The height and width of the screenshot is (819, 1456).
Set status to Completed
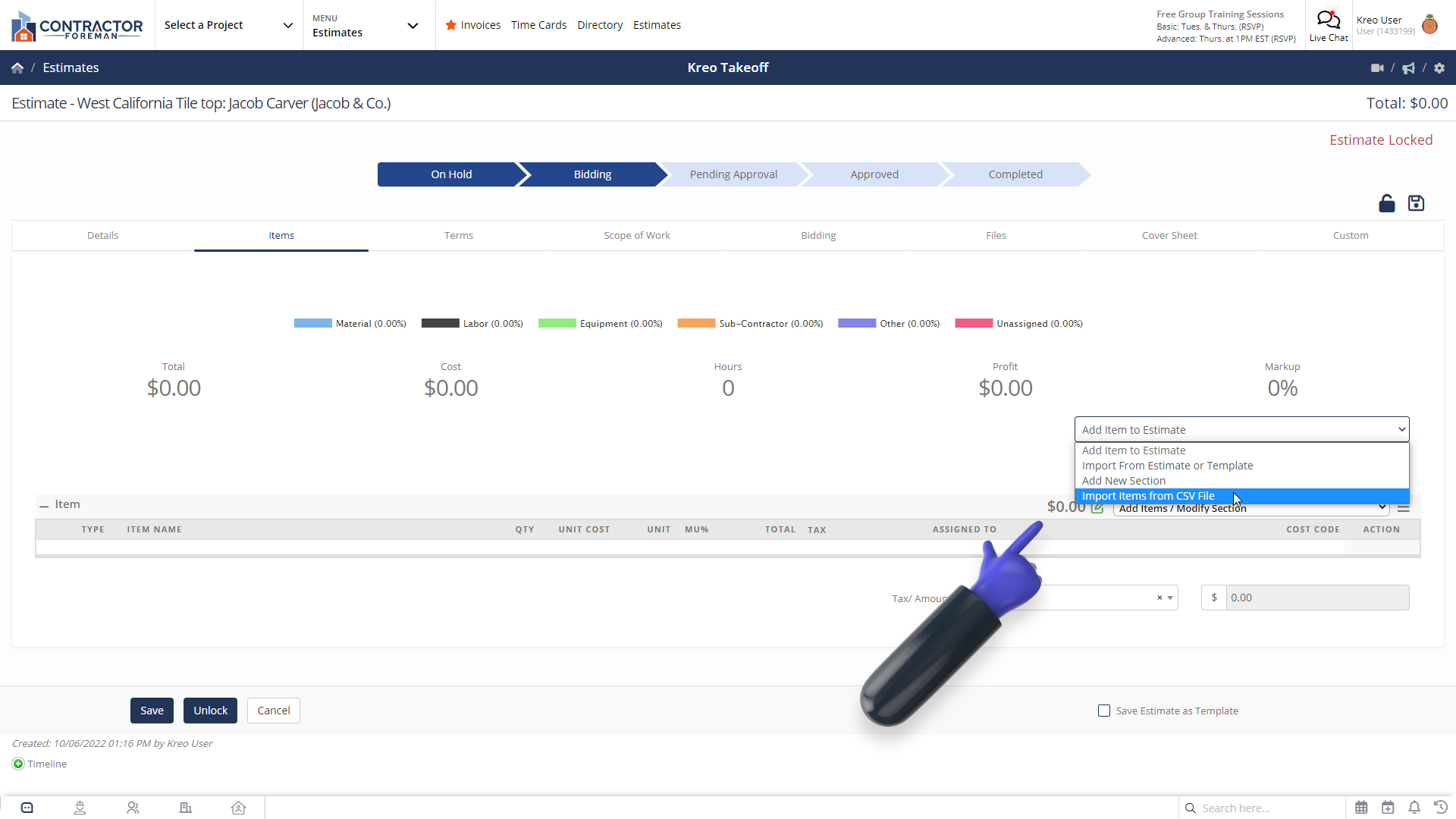pos(1015,174)
